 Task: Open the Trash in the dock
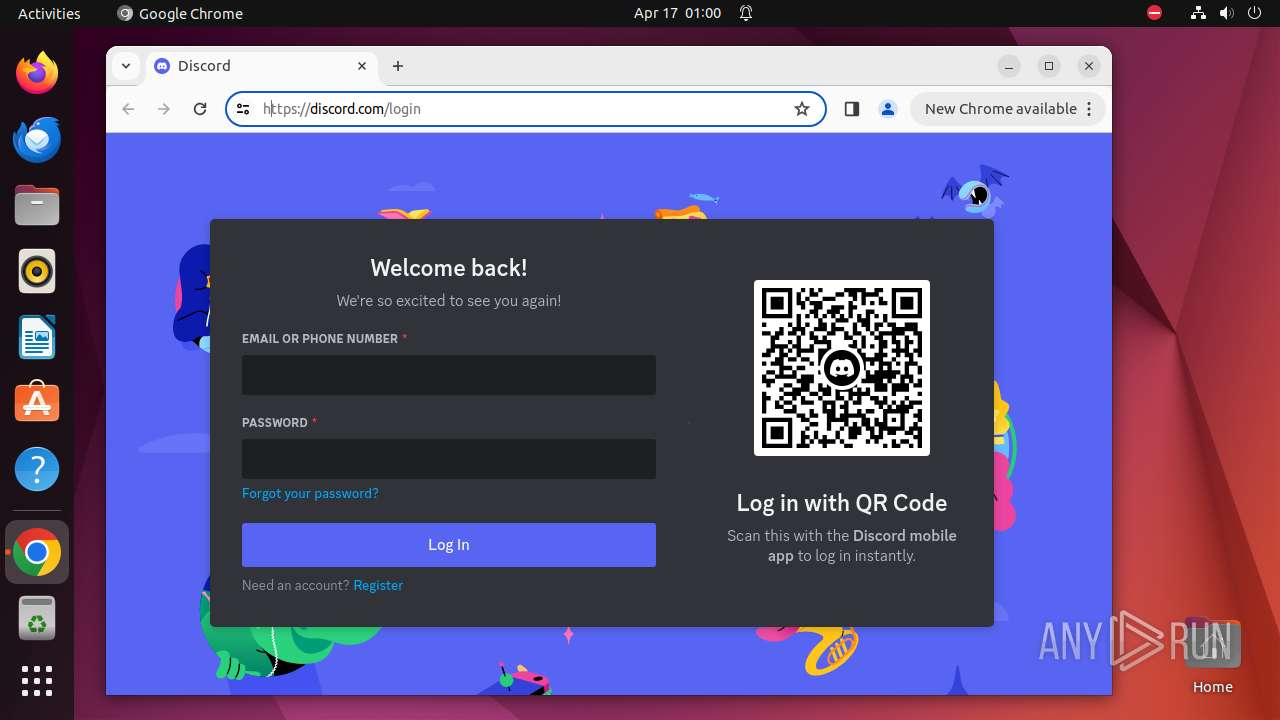coord(37,619)
